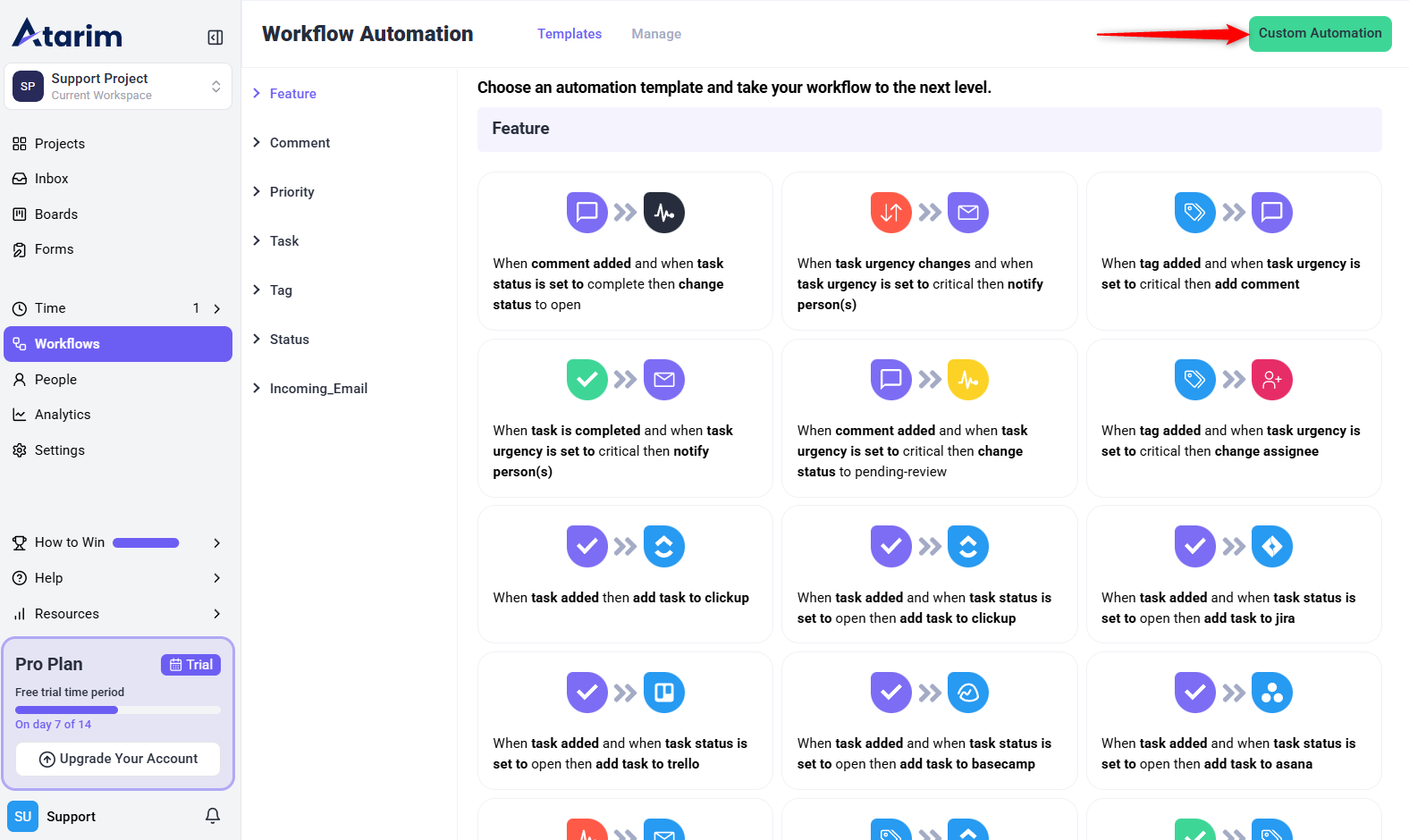Click the Atarim logo
Image resolution: width=1409 pixels, height=840 pixels.
68,34
